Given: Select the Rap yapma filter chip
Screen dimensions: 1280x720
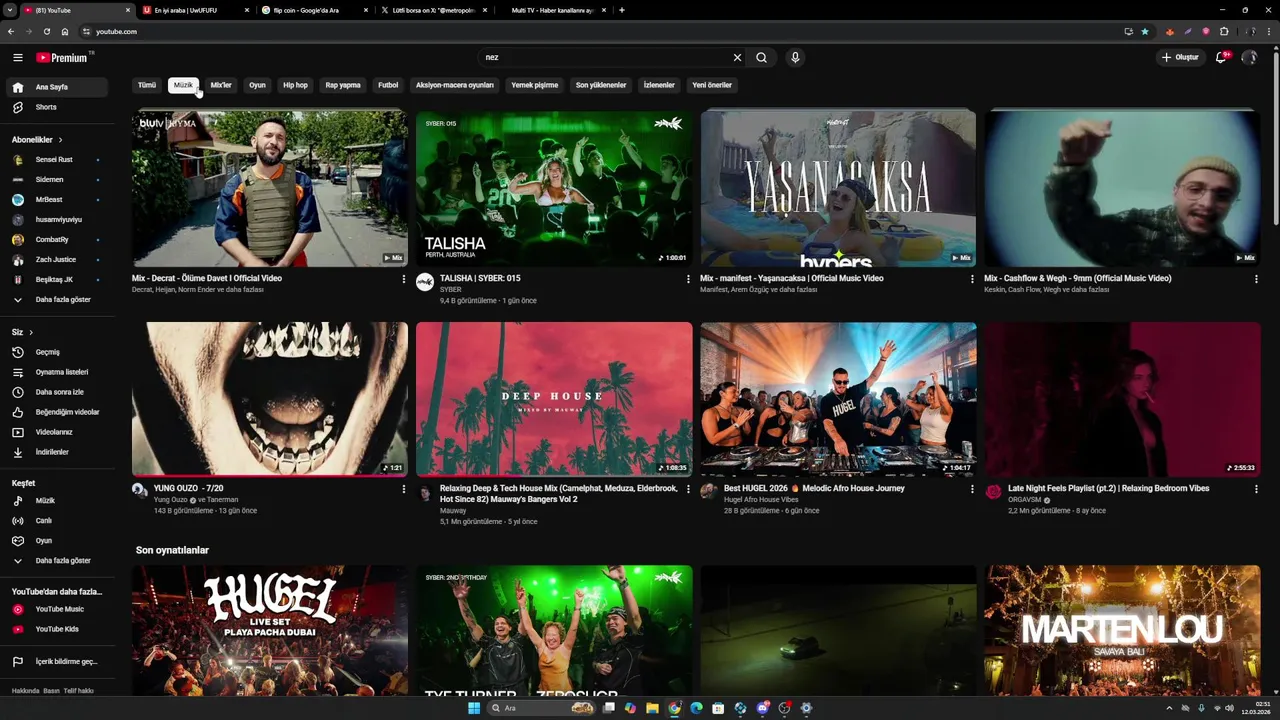Looking at the screenshot, I should pos(343,85).
